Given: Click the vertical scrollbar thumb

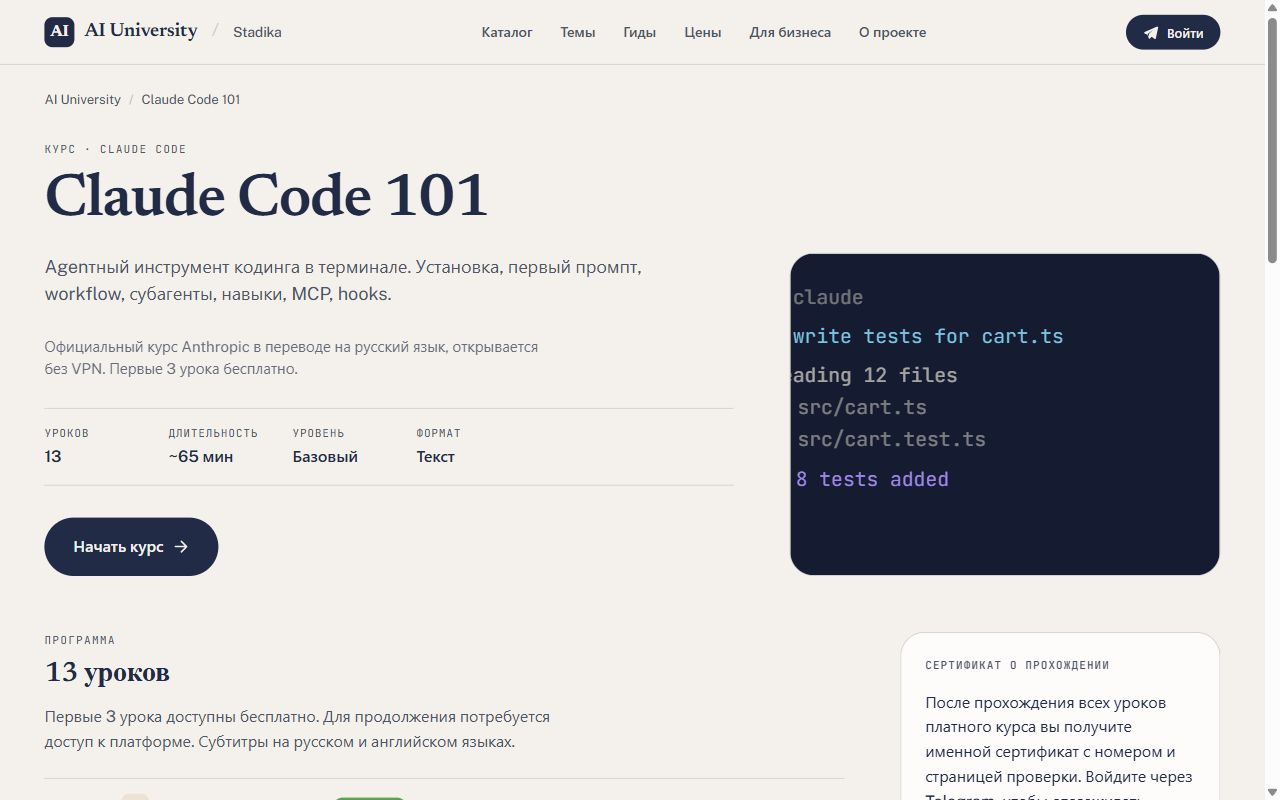Looking at the screenshot, I should 1272,138.
